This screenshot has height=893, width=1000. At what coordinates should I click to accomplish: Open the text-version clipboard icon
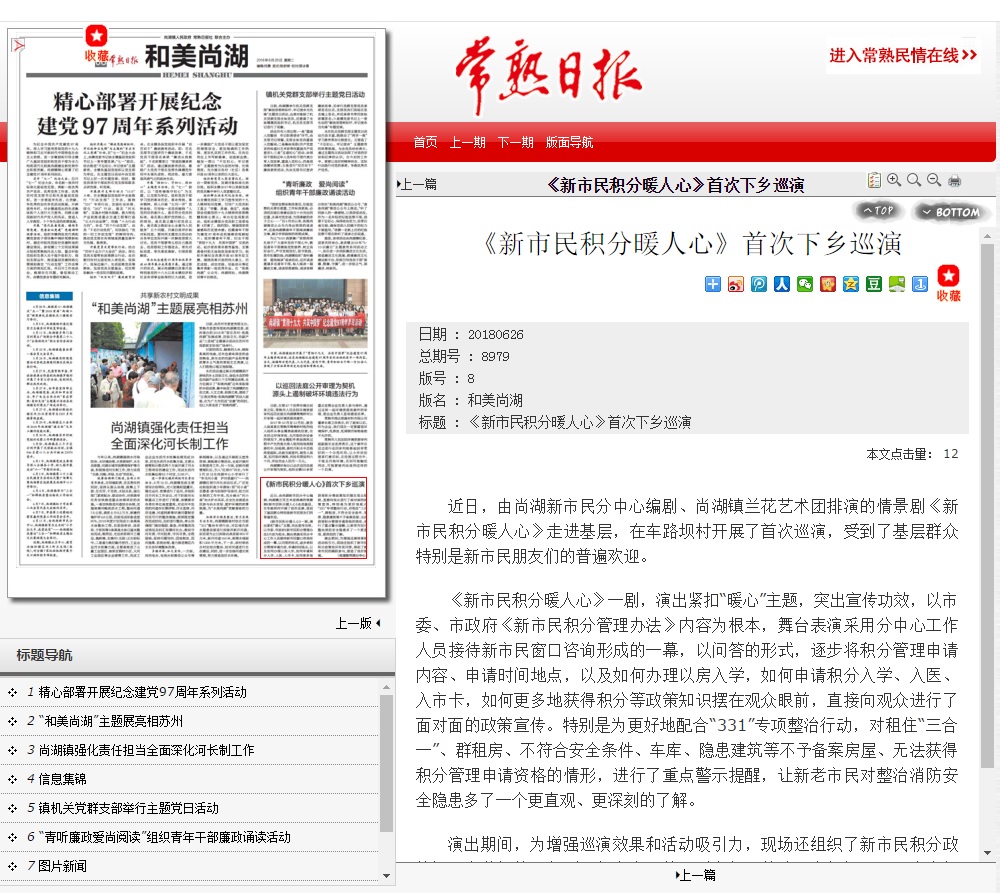tap(874, 181)
